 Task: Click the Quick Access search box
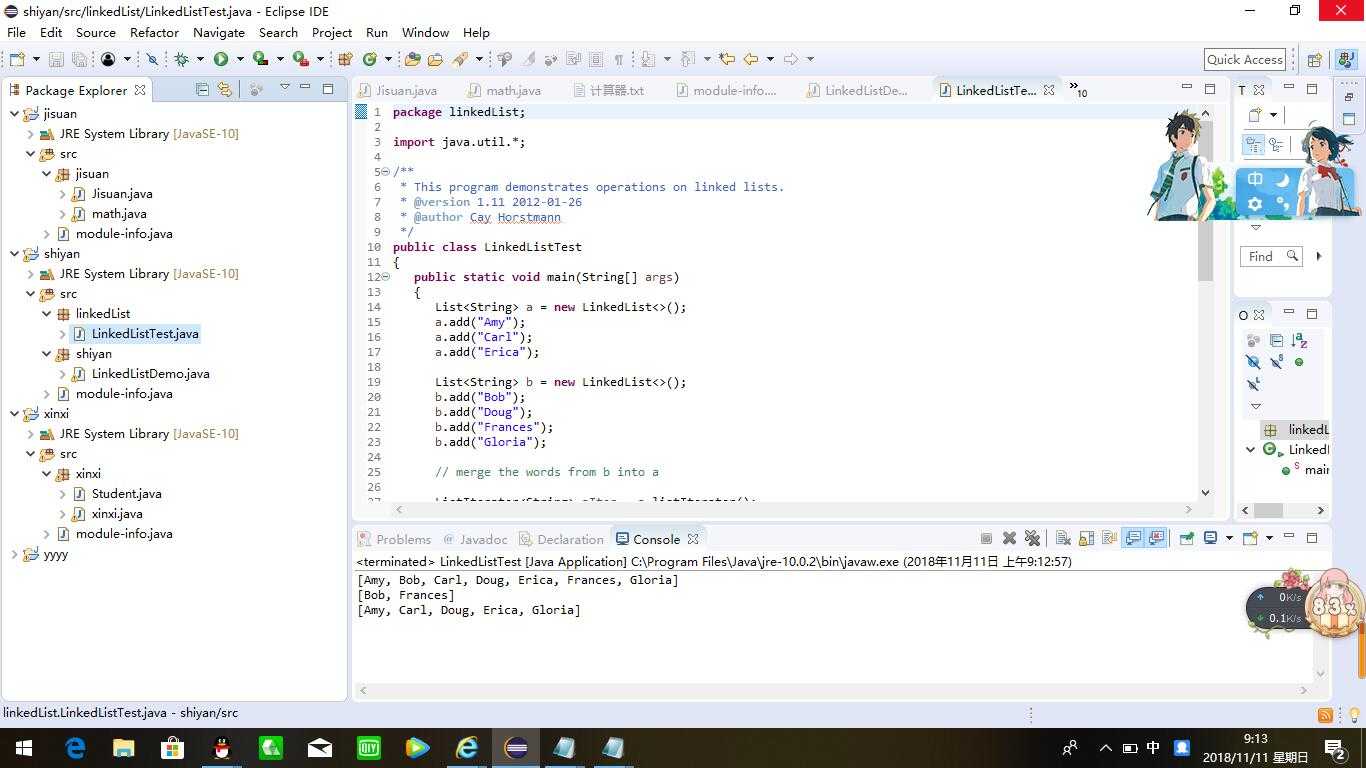click(x=1244, y=59)
